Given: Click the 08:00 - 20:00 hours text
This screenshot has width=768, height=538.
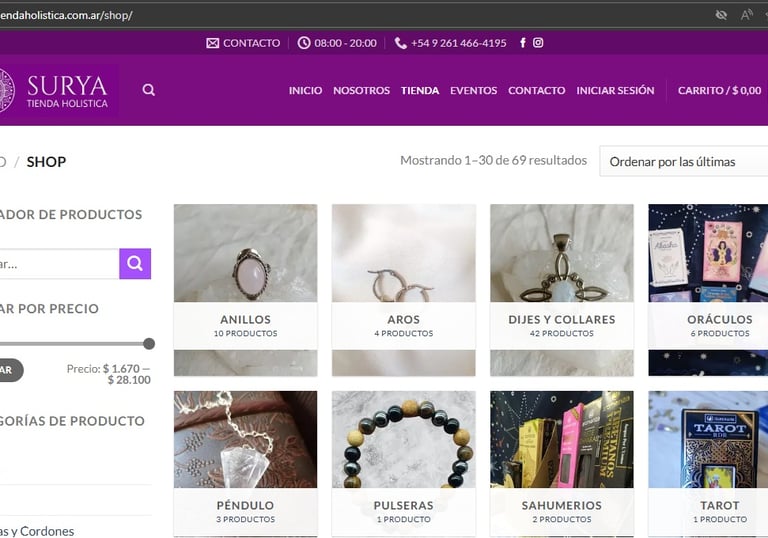Looking at the screenshot, I should point(345,43).
